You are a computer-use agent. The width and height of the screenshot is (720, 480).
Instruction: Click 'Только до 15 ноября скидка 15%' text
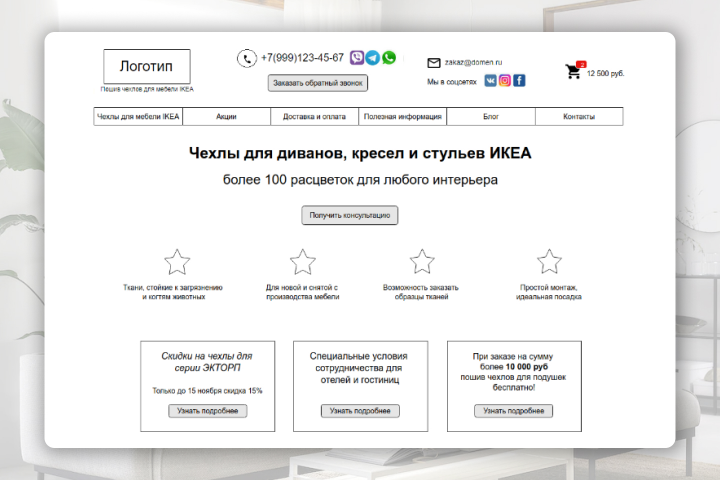(x=208, y=391)
